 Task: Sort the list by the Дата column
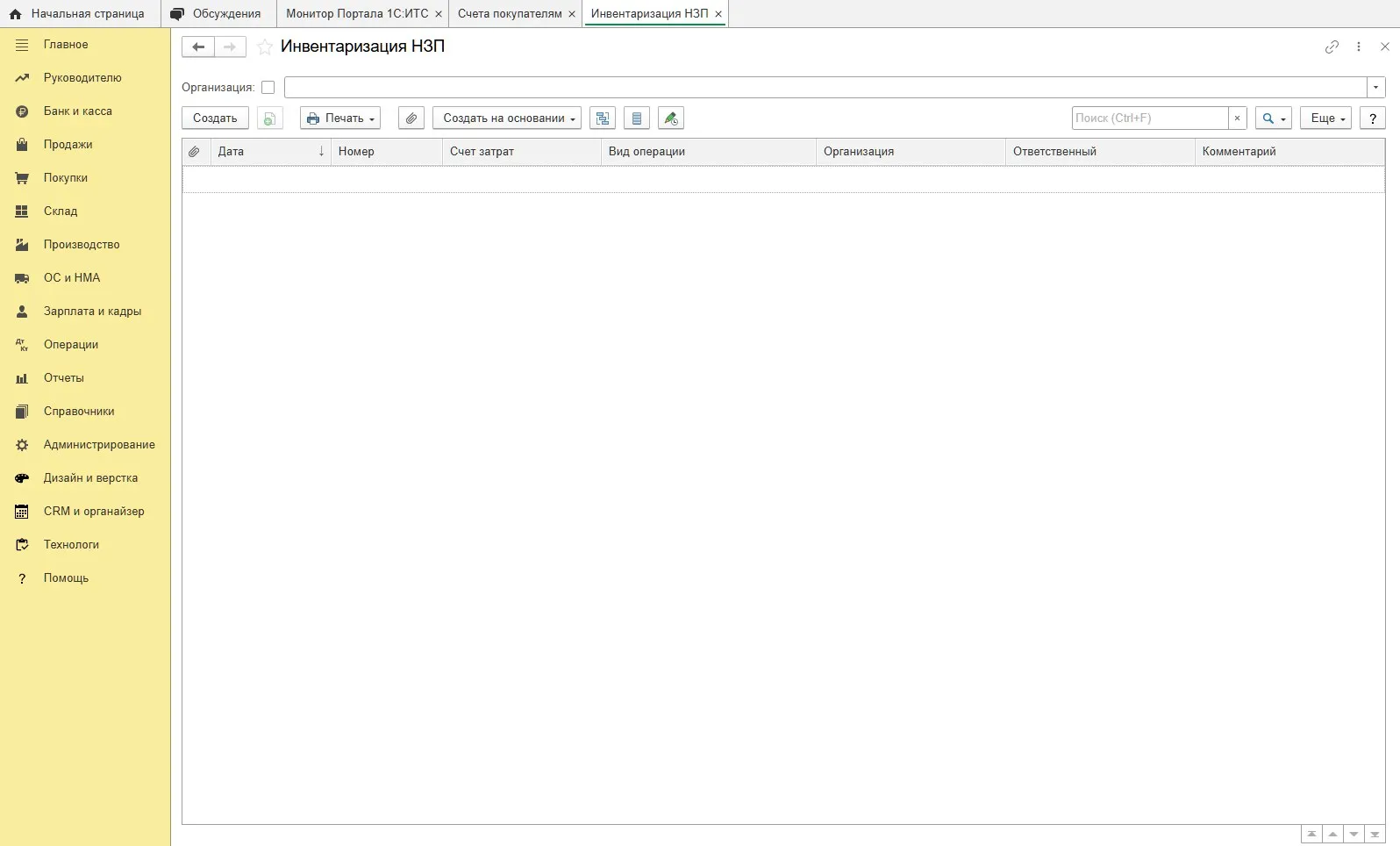tap(271, 152)
